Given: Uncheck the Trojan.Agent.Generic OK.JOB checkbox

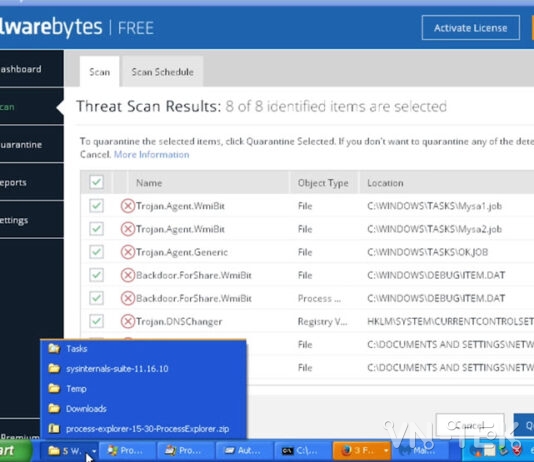Looking at the screenshot, I should (96, 252).
